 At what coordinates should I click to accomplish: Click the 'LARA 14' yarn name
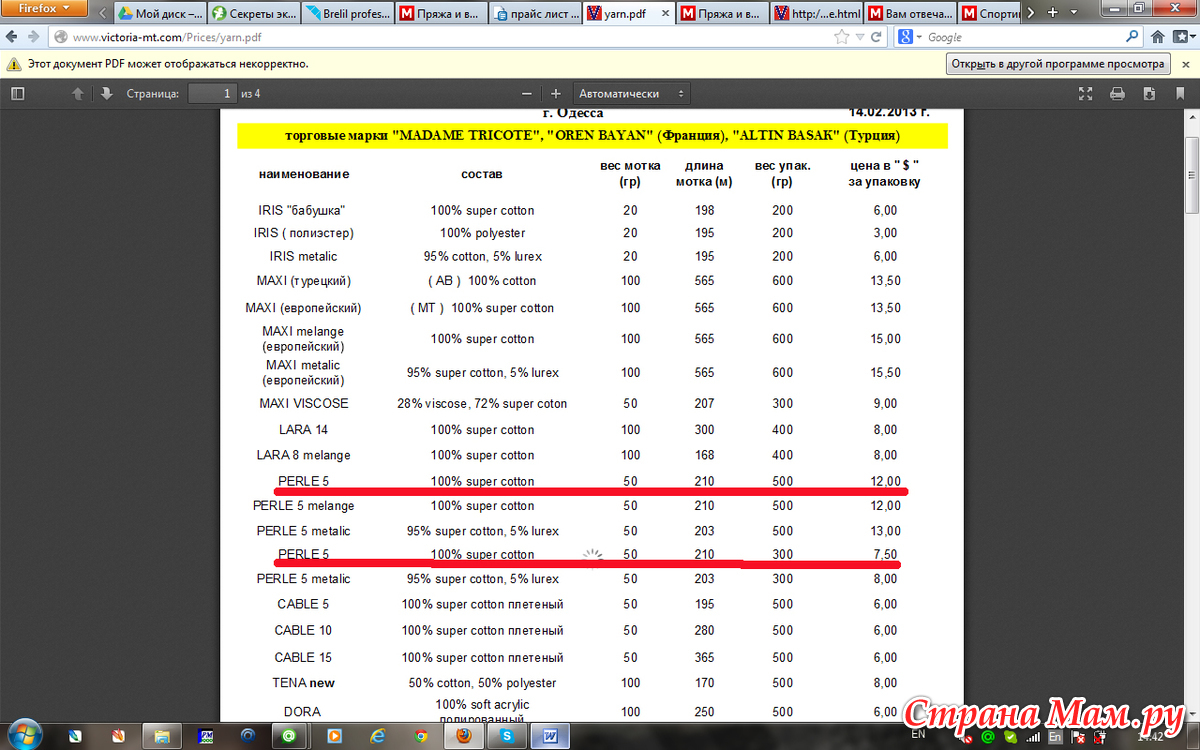(303, 430)
